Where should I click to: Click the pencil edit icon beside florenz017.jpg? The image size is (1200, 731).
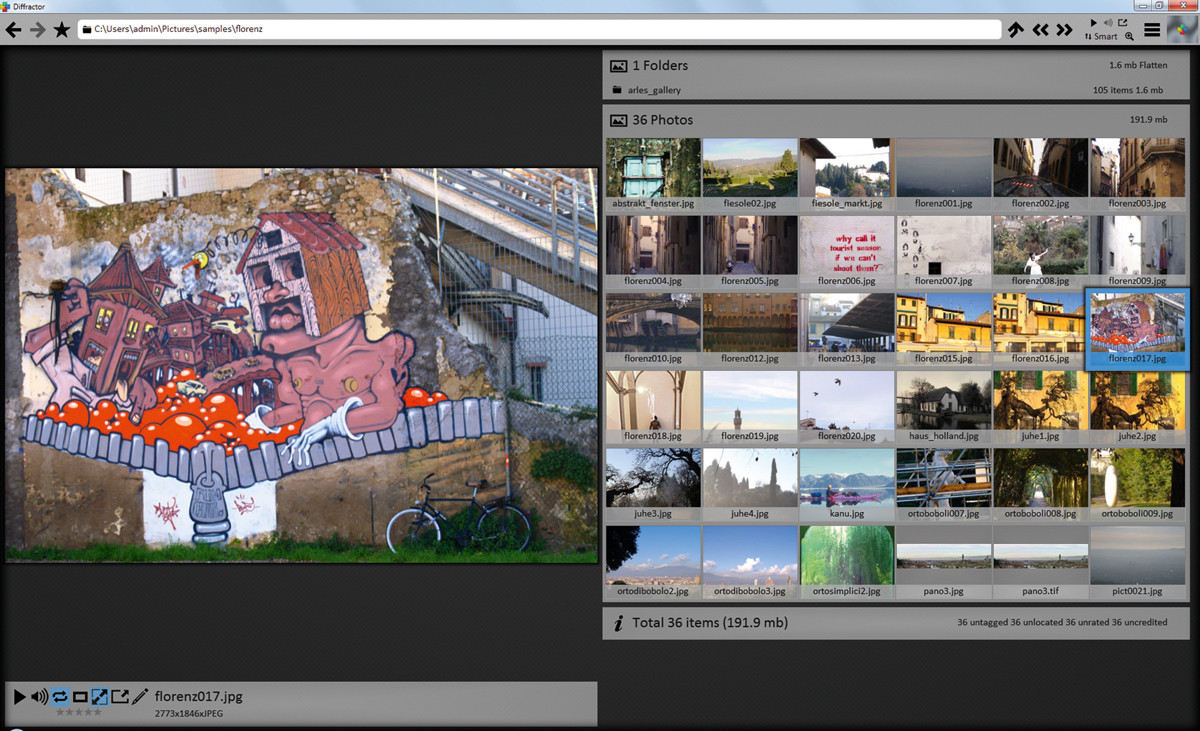click(140, 696)
